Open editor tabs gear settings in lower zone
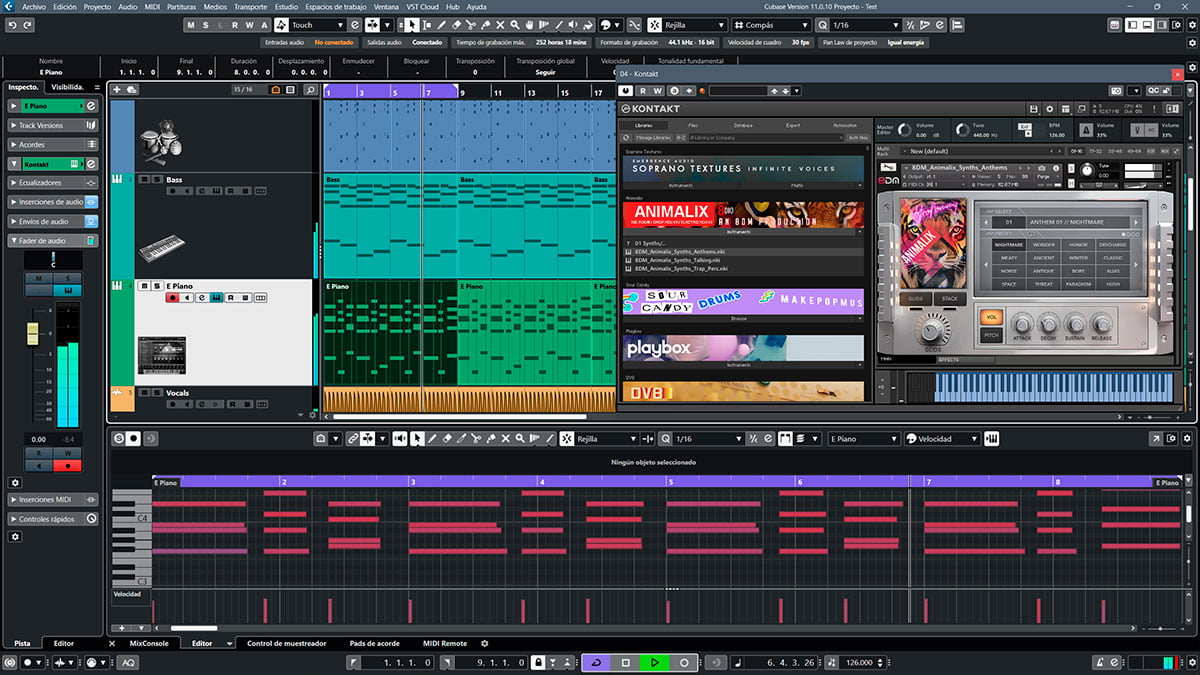 tap(485, 644)
